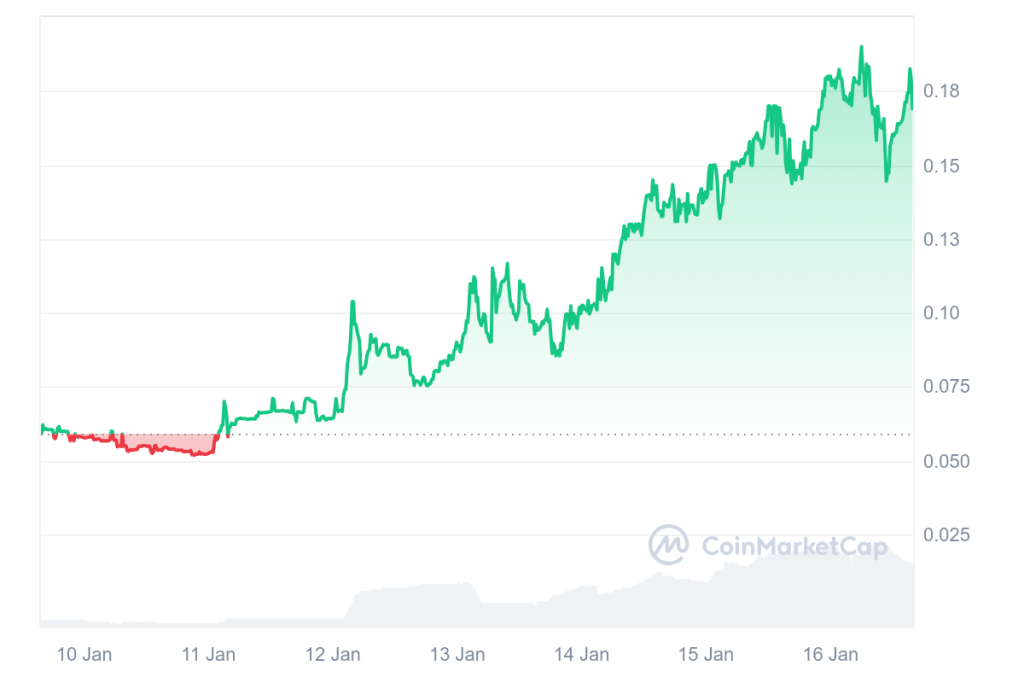Select the 15 Jan axis label
Viewport: 1024px width, 683px height.
[705, 655]
